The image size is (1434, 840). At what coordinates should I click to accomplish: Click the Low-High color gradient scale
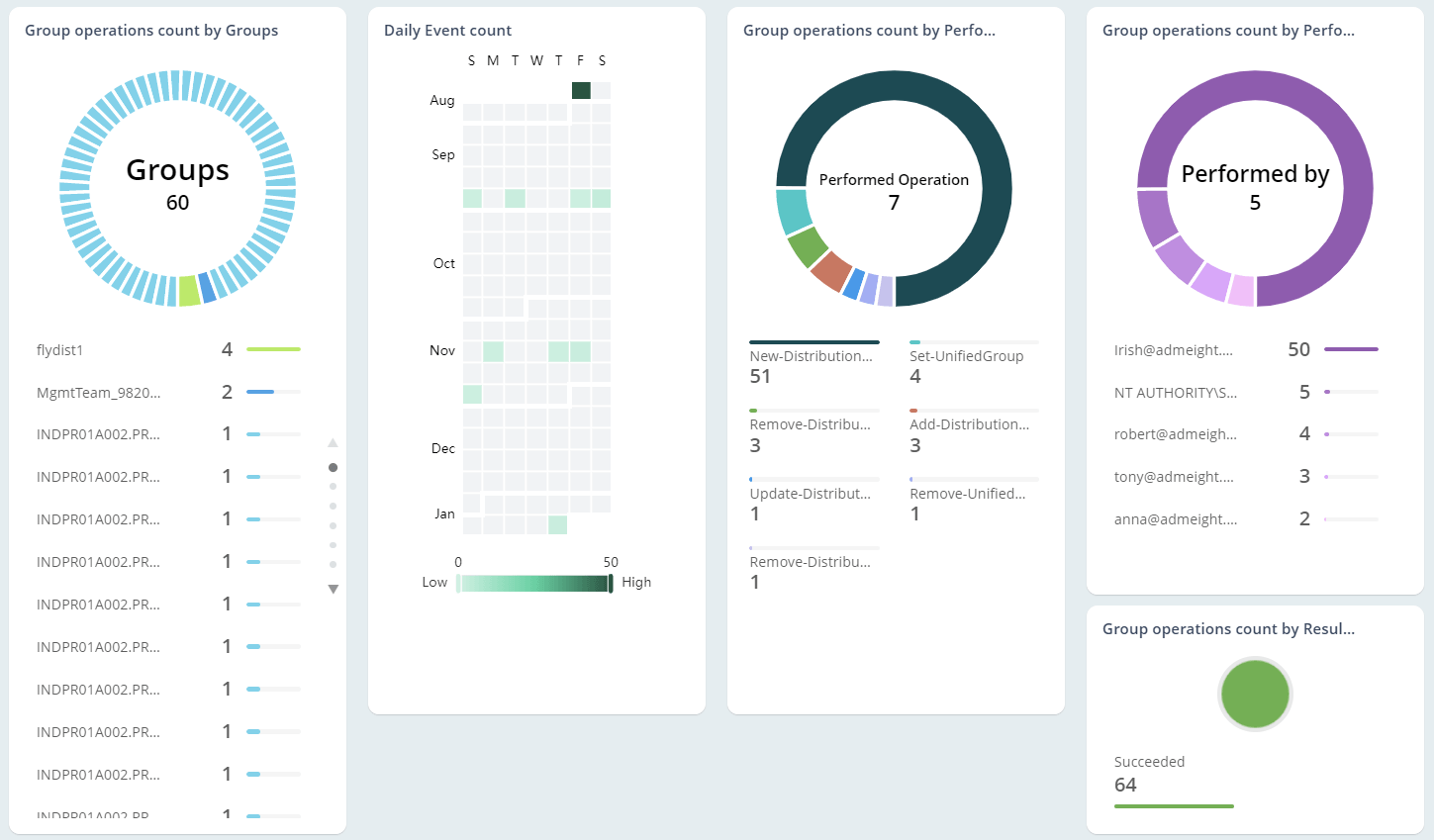pyautogui.click(x=534, y=582)
